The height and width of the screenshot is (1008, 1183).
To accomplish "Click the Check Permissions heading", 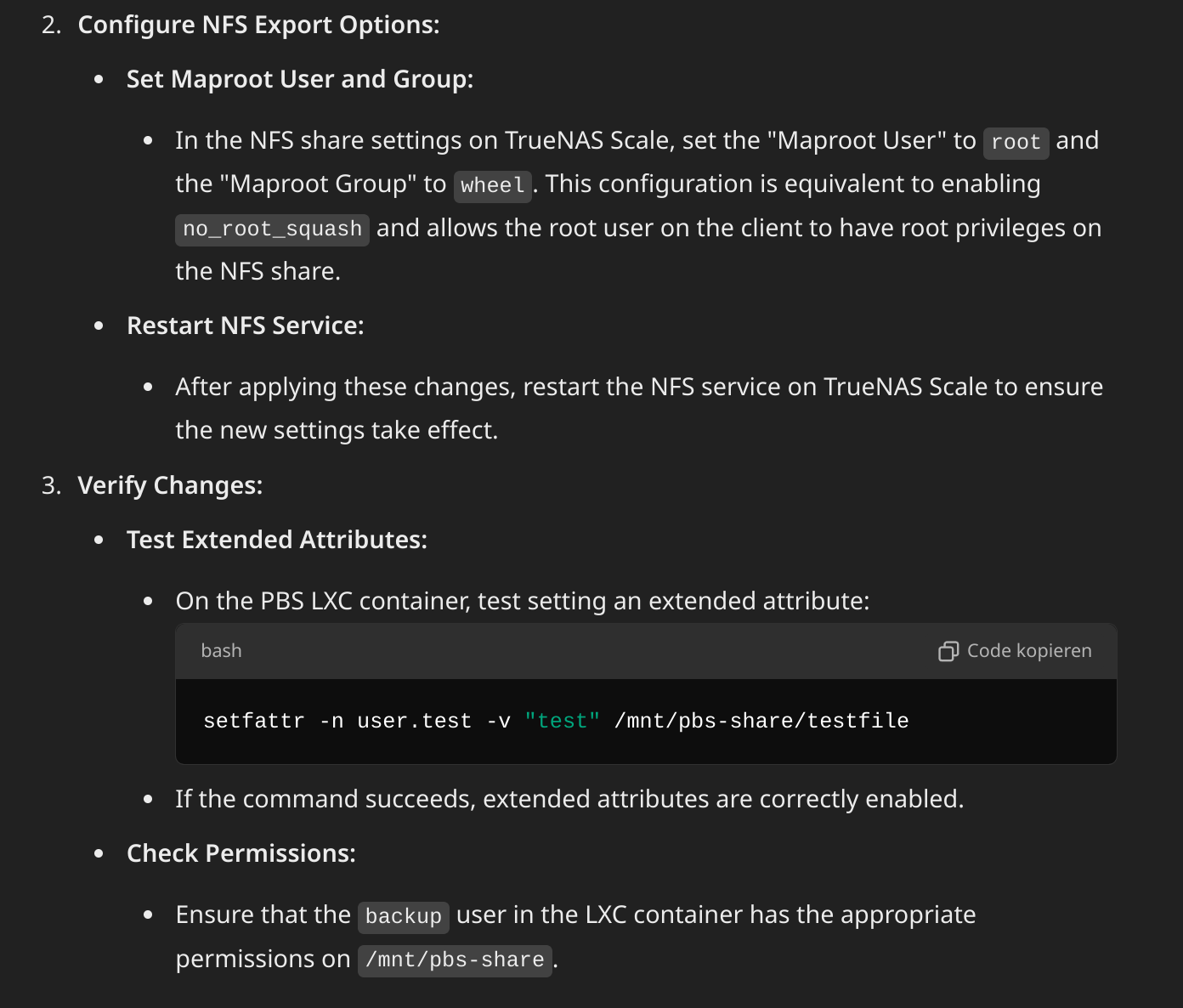I will click(241, 853).
